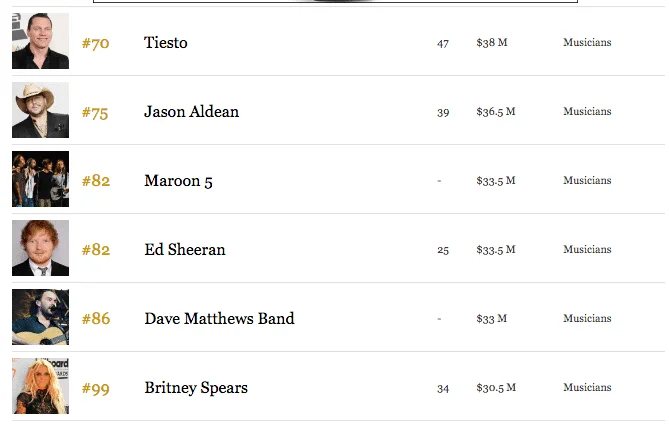Click Ed Sheeran's photo thumbnail

(x=40, y=248)
